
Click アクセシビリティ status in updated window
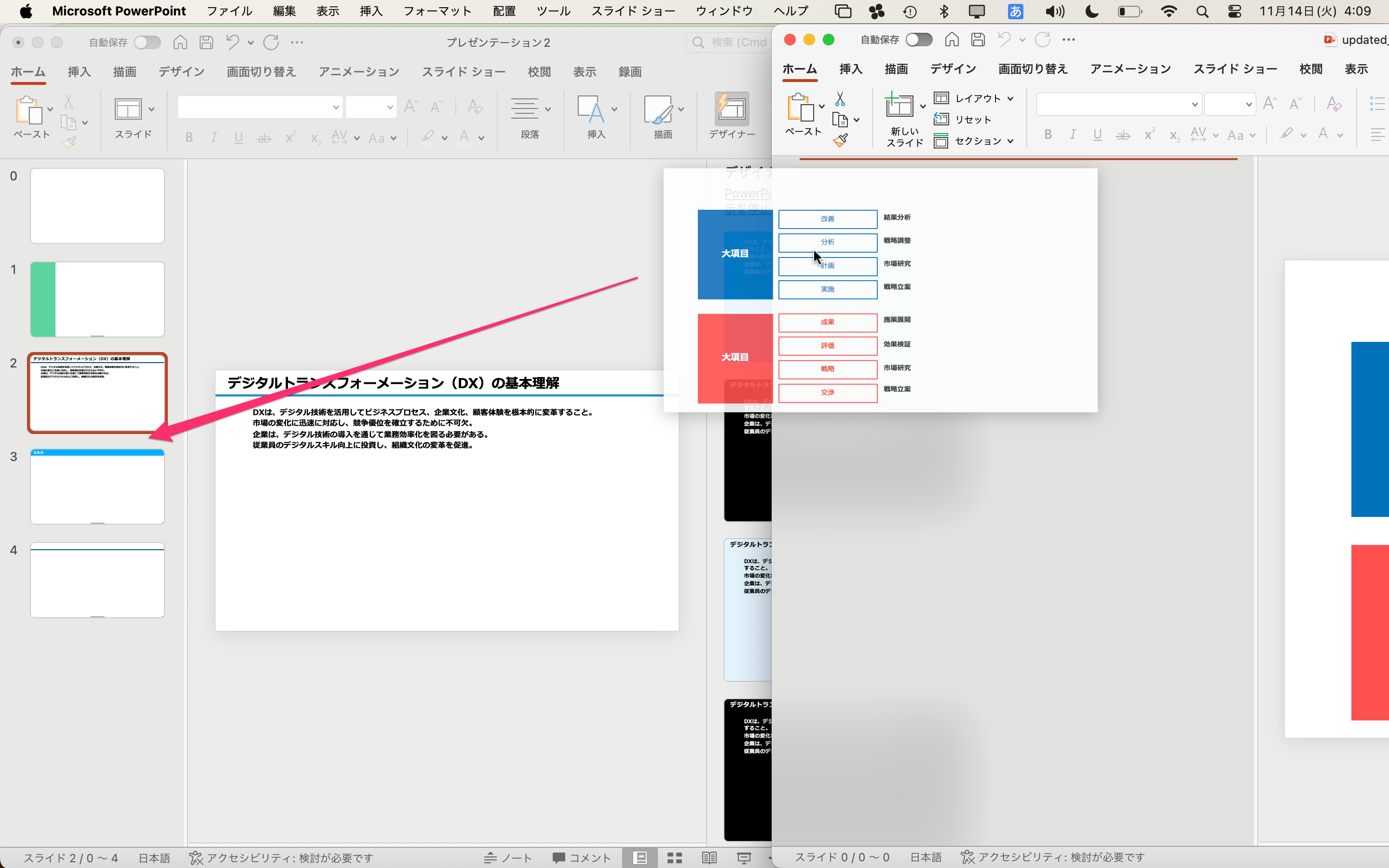(x=1053, y=857)
